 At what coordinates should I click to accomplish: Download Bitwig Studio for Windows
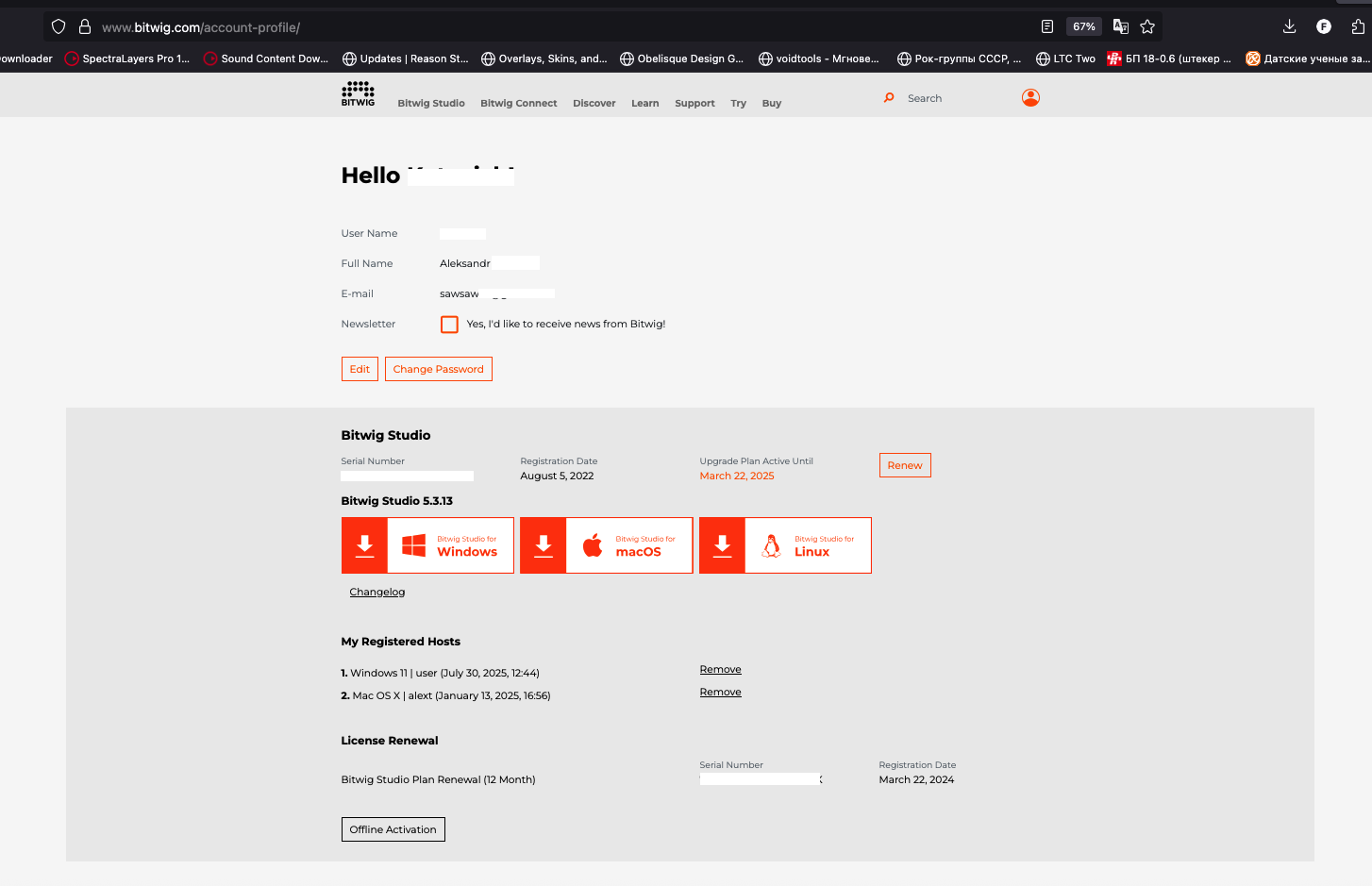pyautogui.click(x=427, y=545)
